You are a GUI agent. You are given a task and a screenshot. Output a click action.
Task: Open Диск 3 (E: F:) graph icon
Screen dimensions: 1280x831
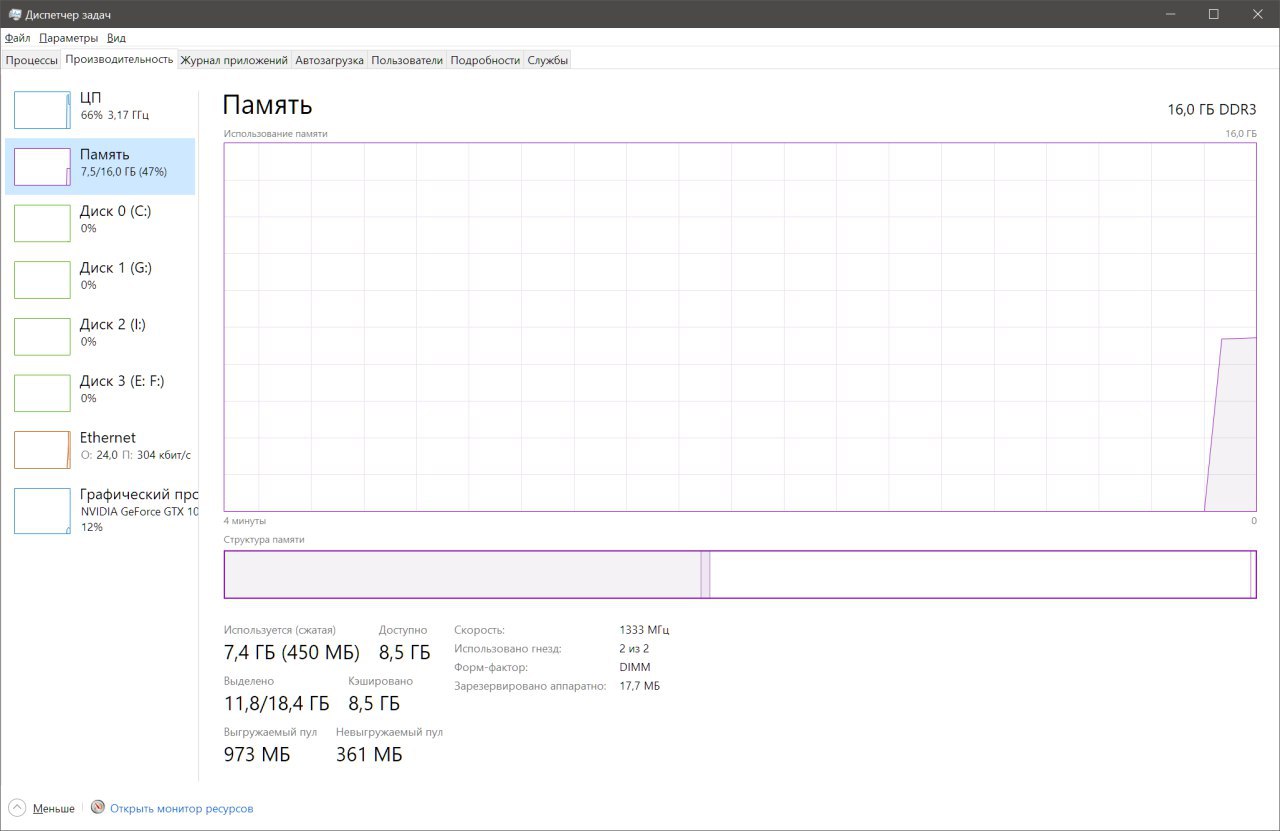[42, 393]
